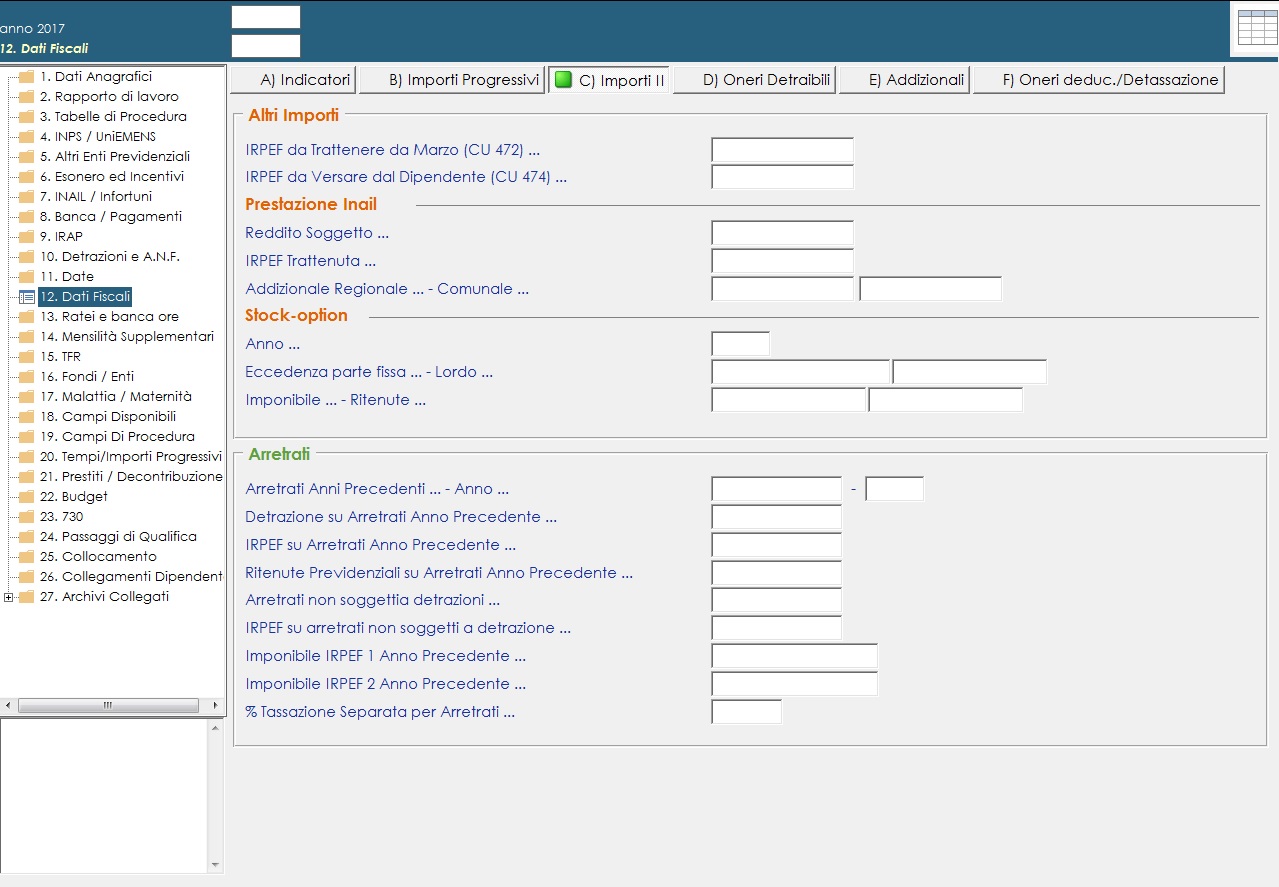Image resolution: width=1279 pixels, height=887 pixels.
Task: Click folder icon next to Budget
Action: [x=26, y=497]
